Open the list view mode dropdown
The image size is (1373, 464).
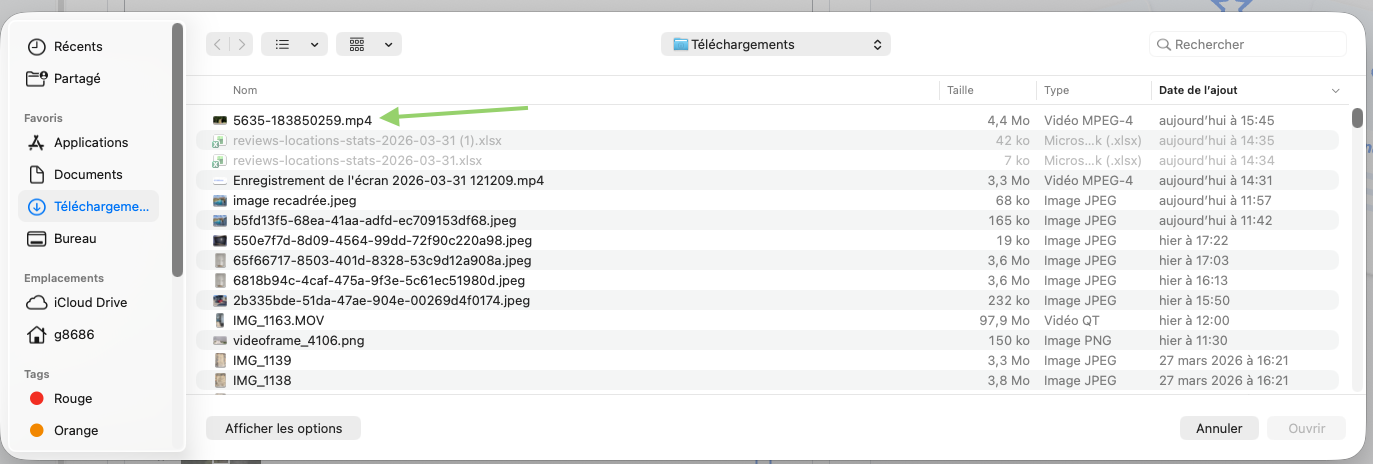[x=294, y=44]
